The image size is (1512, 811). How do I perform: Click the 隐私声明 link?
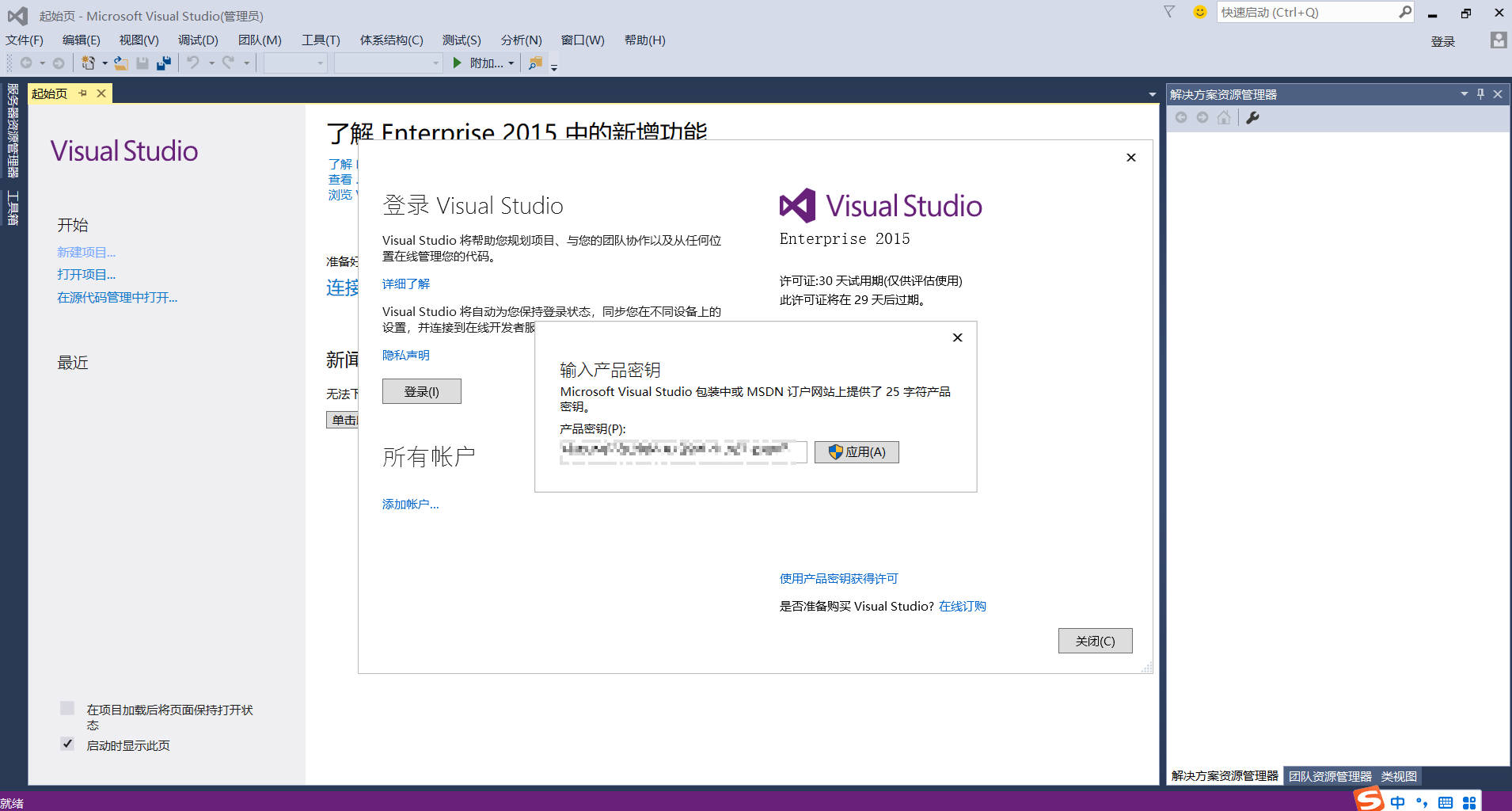click(406, 355)
